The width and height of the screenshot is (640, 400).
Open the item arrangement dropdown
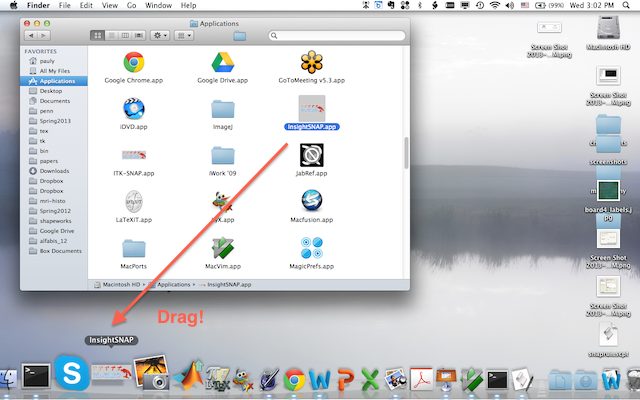click(184, 36)
